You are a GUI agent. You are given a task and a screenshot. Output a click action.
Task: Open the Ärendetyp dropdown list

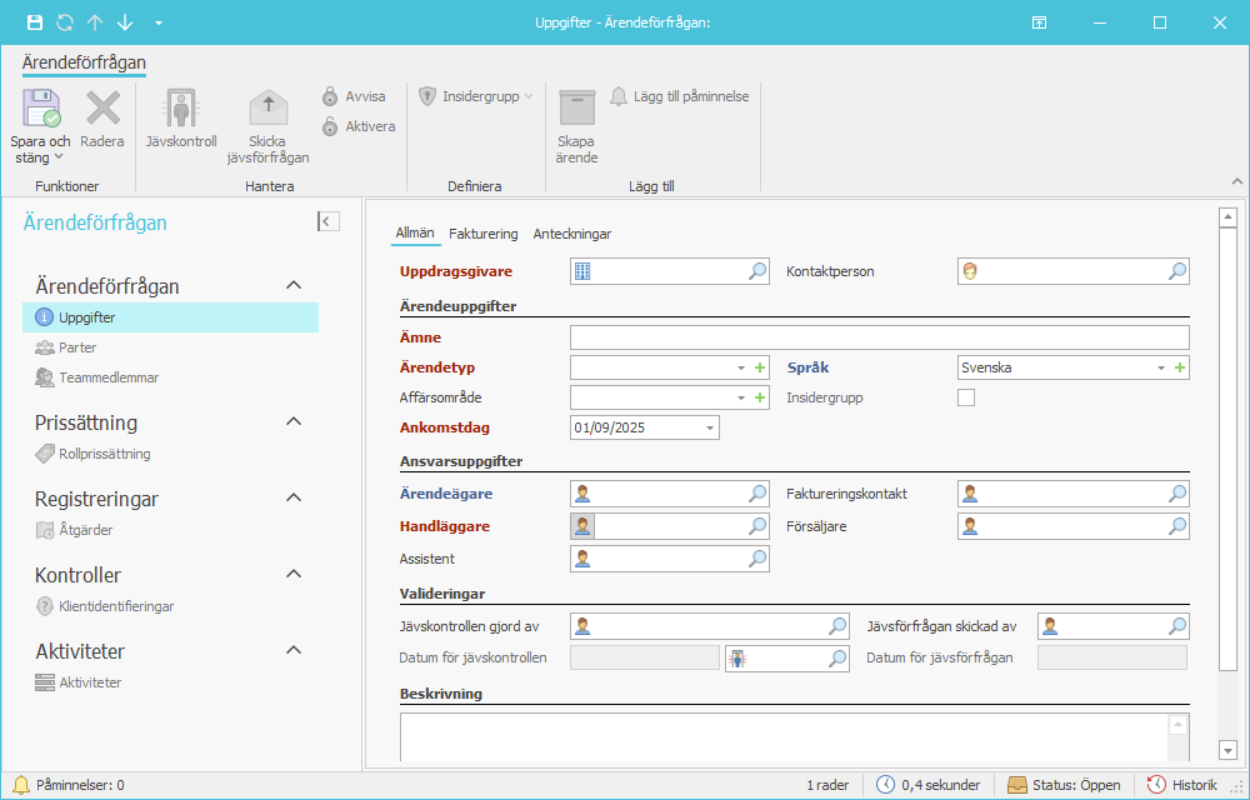[x=741, y=368]
